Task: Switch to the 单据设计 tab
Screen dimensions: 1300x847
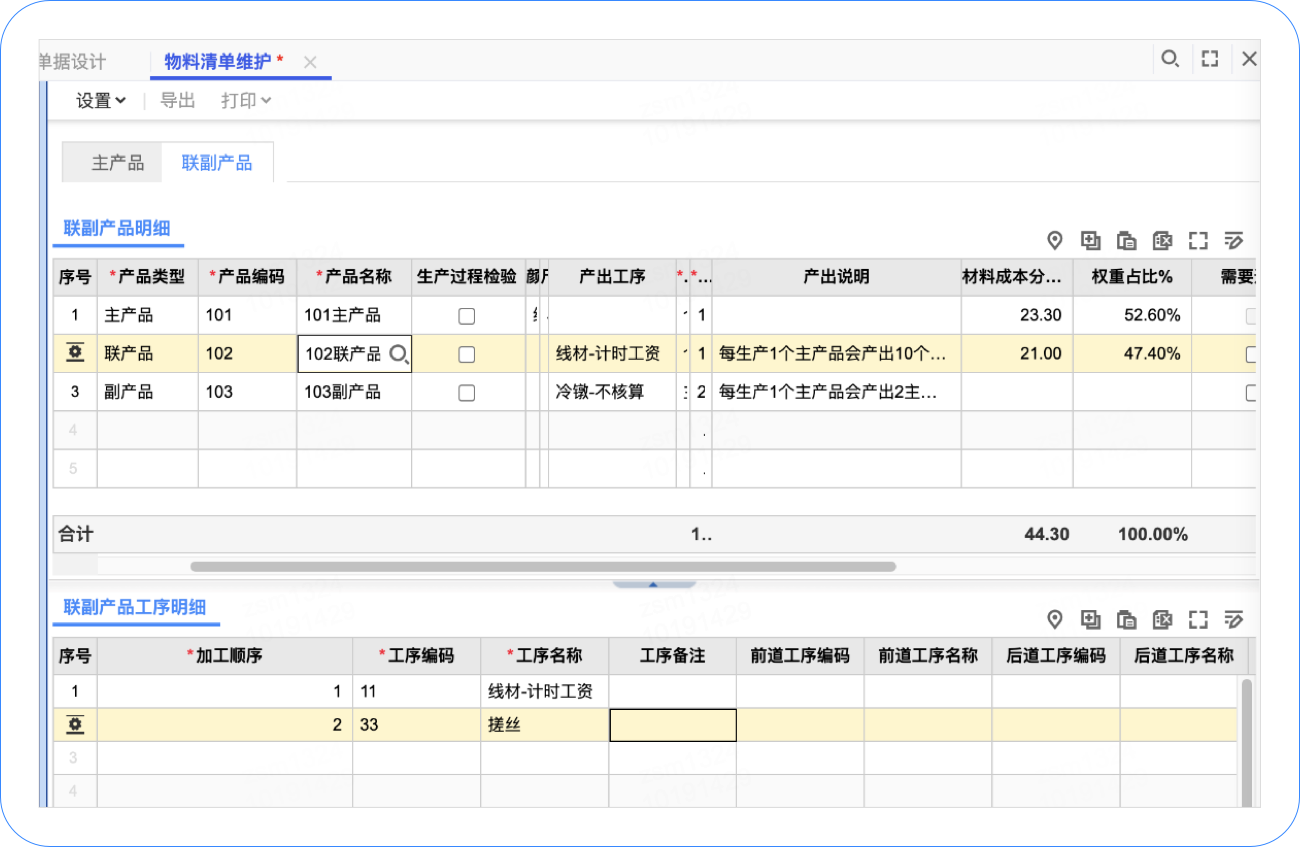Action: 72,61
